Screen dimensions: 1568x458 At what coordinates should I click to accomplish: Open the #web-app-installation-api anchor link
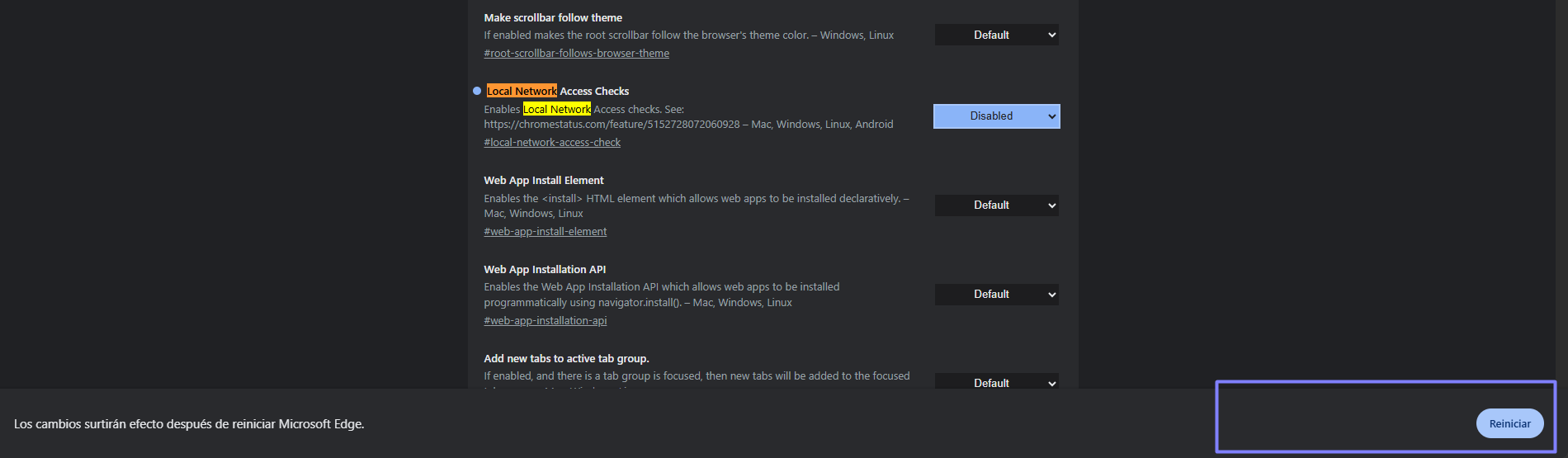(545, 321)
